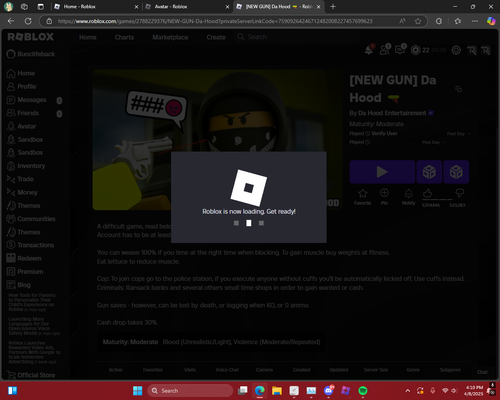Open the Chat panel button at bottom right
Viewport: 500px width, 400px height.
pyautogui.click(x=482, y=372)
